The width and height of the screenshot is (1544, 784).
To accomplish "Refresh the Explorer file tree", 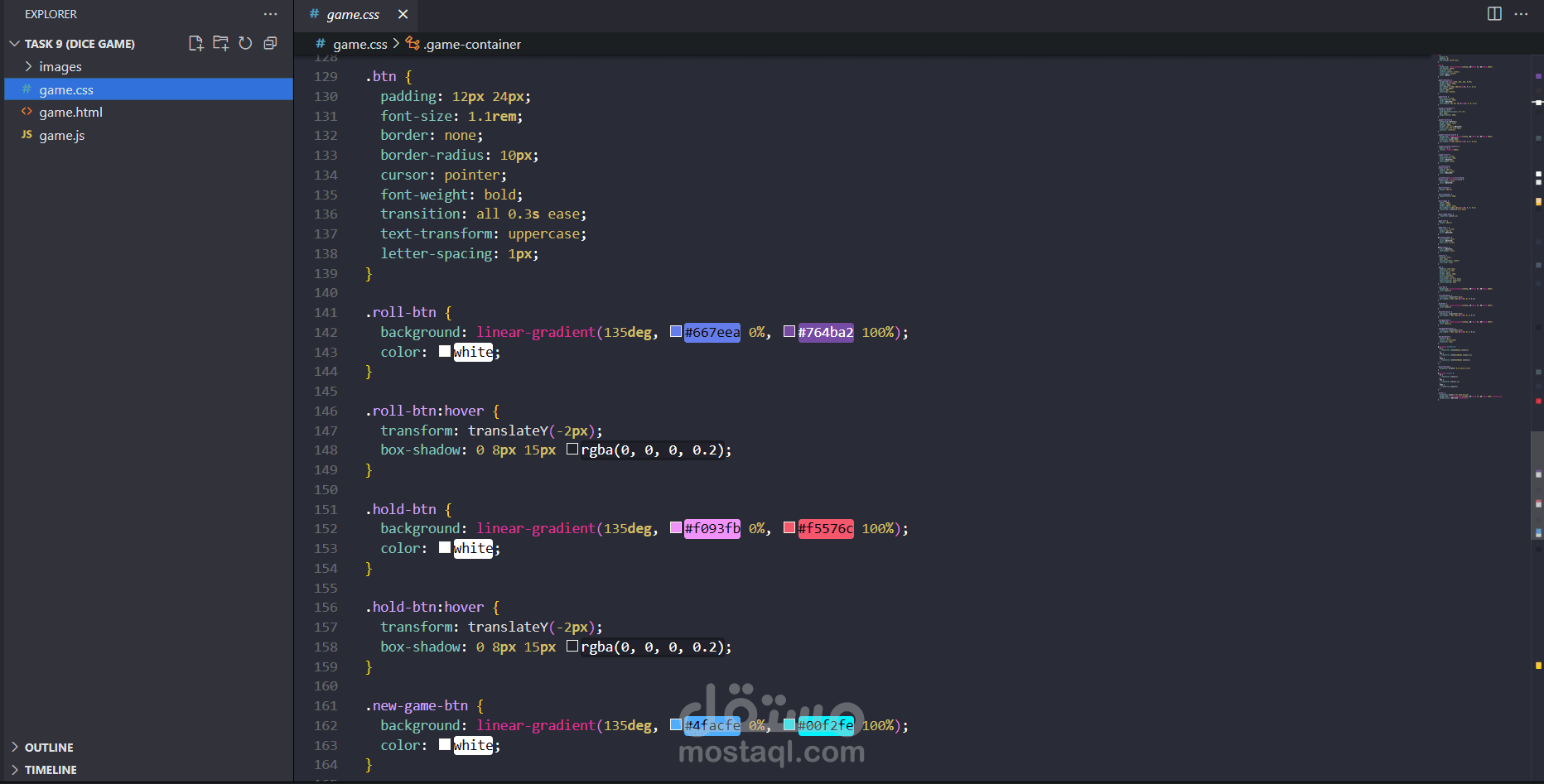I will 245,44.
